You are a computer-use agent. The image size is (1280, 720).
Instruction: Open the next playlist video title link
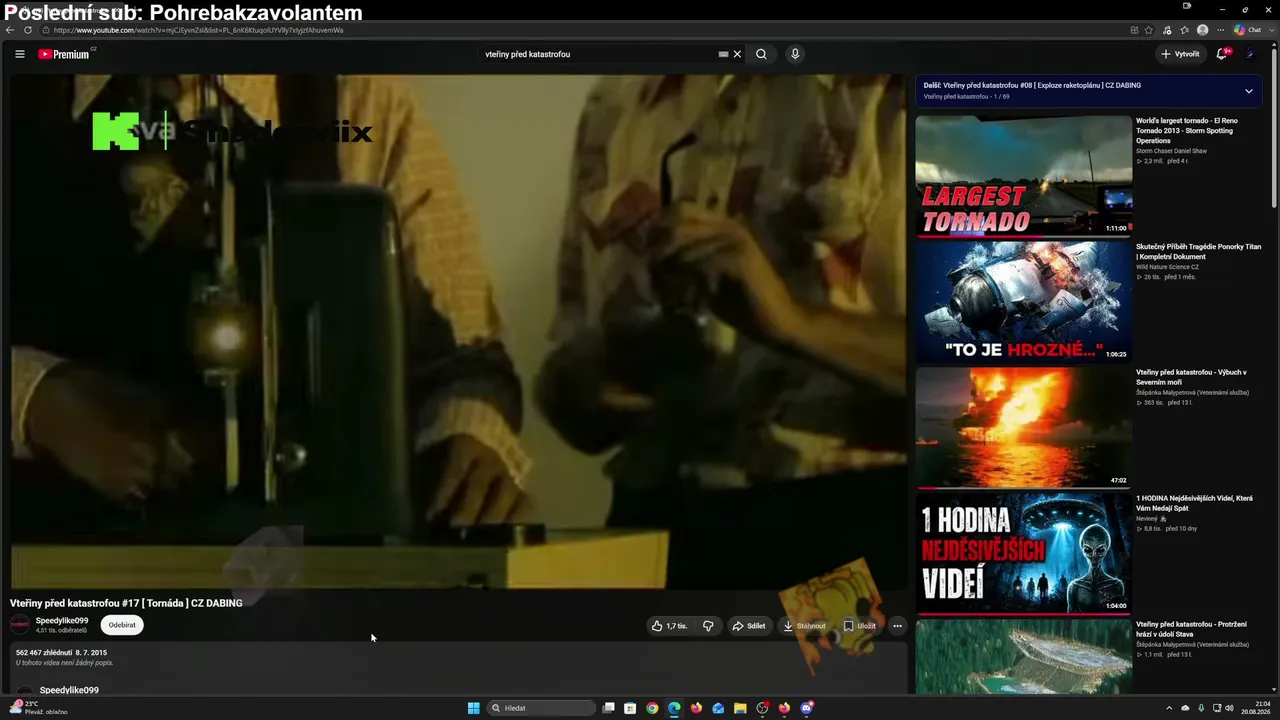coord(1032,85)
